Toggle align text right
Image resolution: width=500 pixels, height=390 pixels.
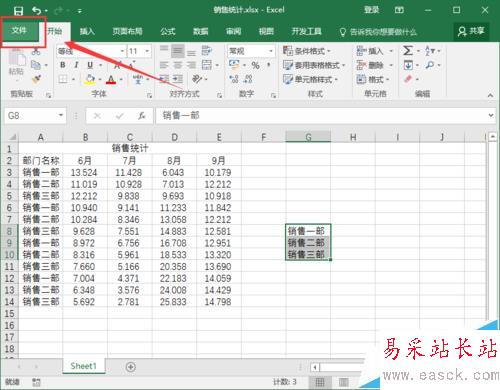click(x=191, y=65)
